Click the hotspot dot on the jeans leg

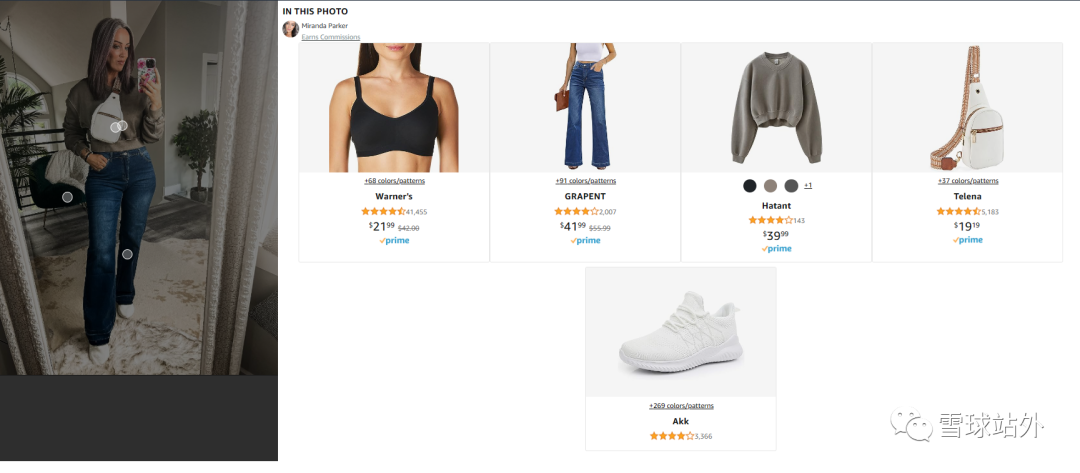(x=127, y=254)
